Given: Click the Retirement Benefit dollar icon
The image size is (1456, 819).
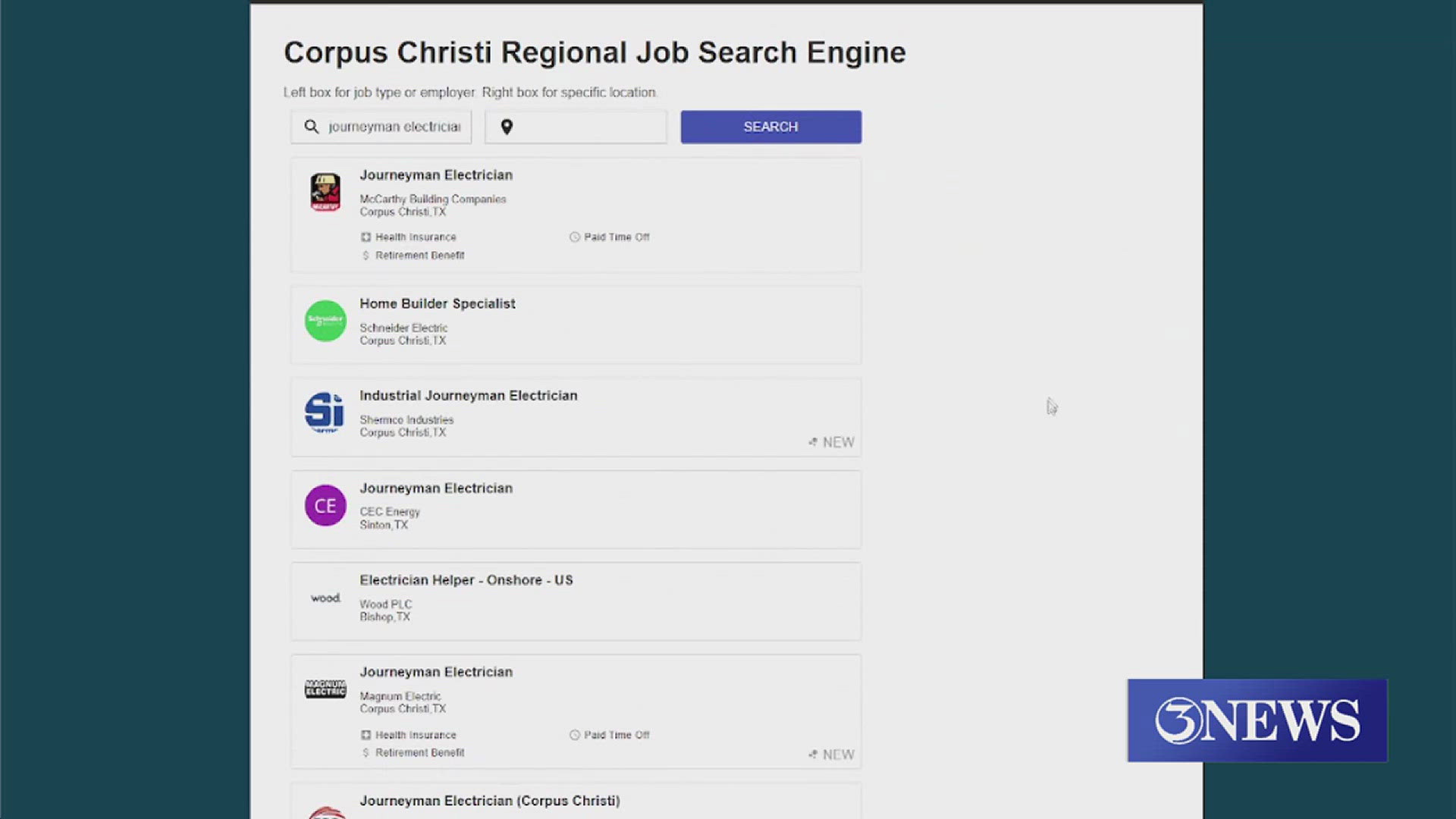Looking at the screenshot, I should [x=365, y=256].
